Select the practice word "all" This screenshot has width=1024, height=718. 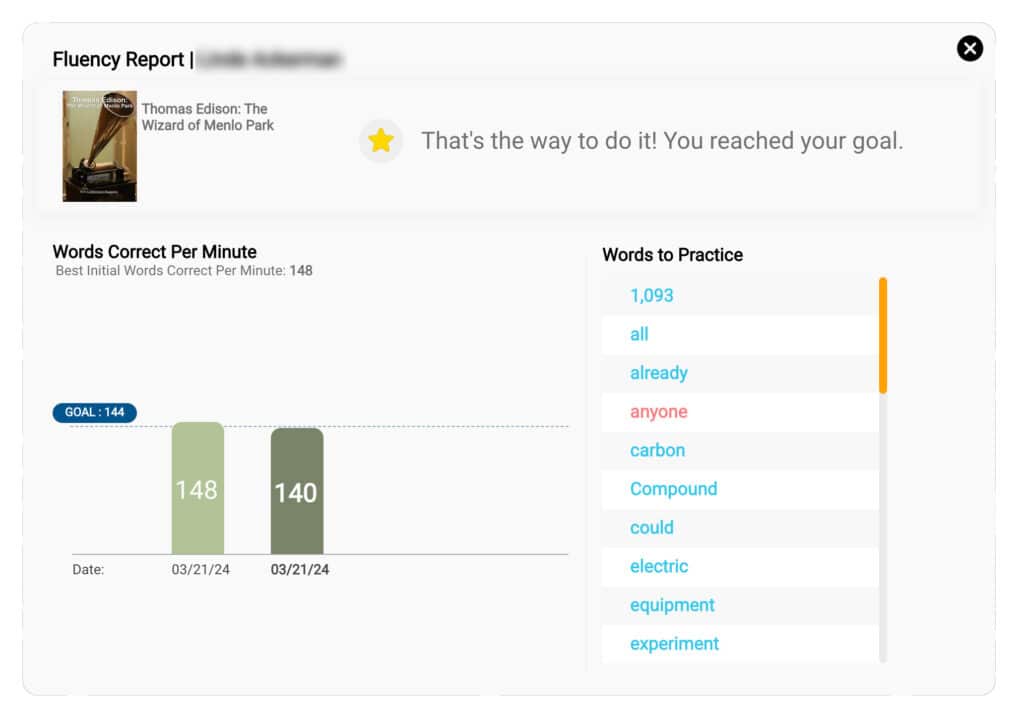[640, 334]
